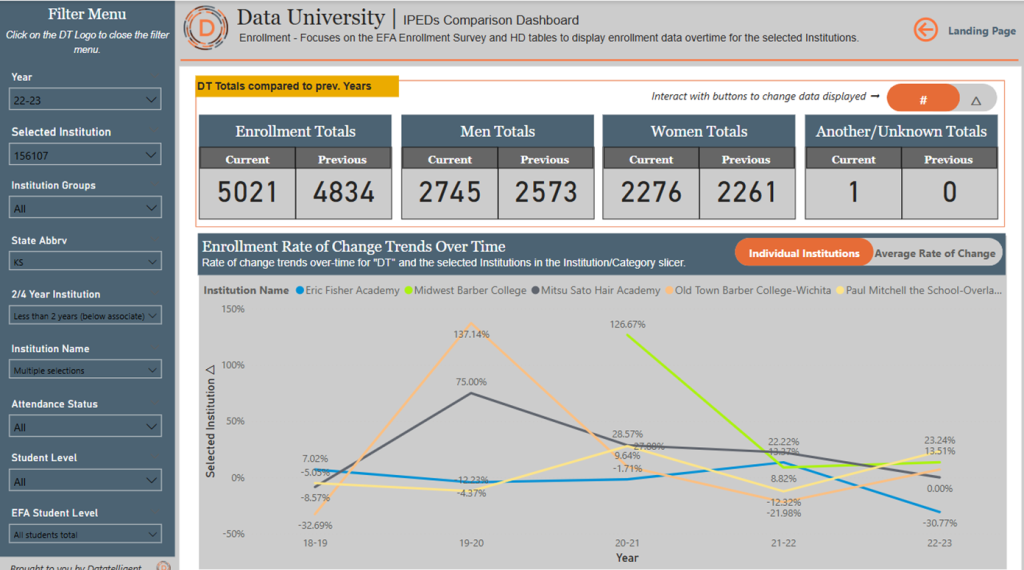Expand the 2/4 Year Institution dropdown
Viewport: 1024px width, 570px height.
[86, 315]
